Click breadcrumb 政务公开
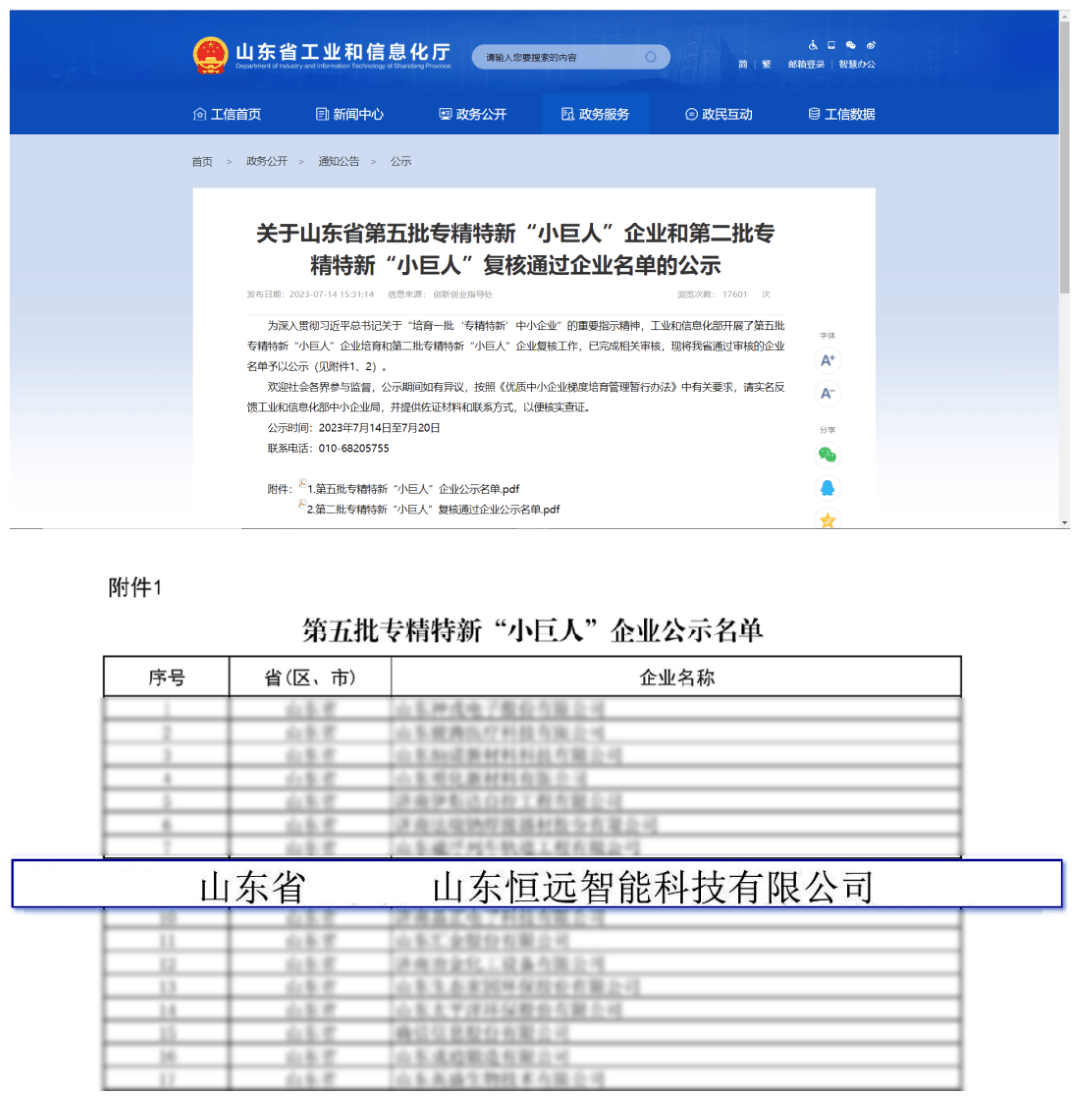Image resolution: width=1080 pixels, height=1101 pixels. tap(267, 161)
